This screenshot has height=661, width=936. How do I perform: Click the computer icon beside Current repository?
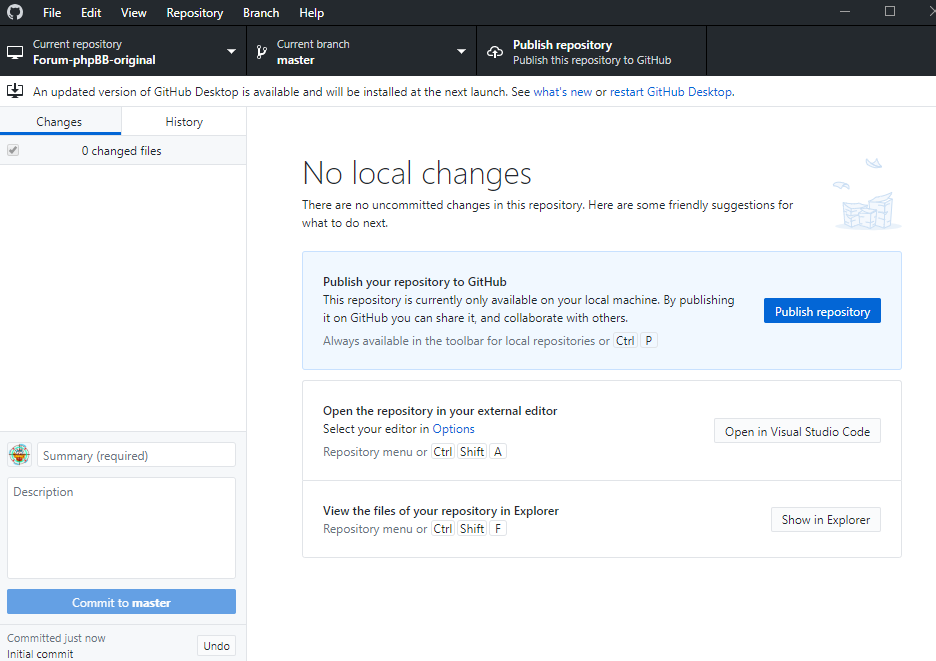(x=15, y=52)
